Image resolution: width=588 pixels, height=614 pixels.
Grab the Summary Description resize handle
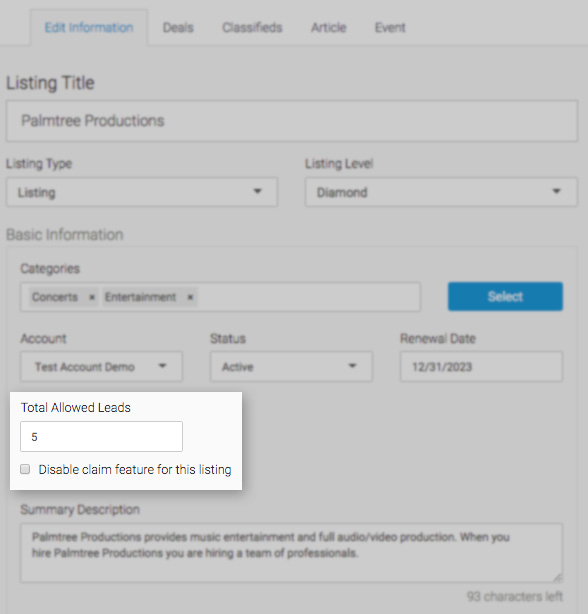pos(558,578)
